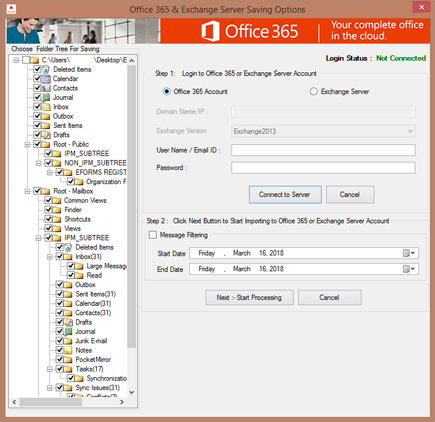Click the folder icon beside Contacts(31)
Viewport: 435px width, 422px height.
click(x=68, y=313)
